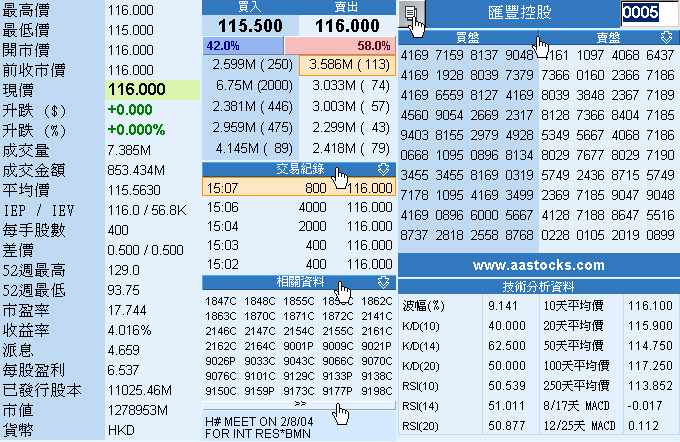Click the 12/25天 MACD value 0.112
Viewport: 680px width, 442px height.
(x=643, y=426)
